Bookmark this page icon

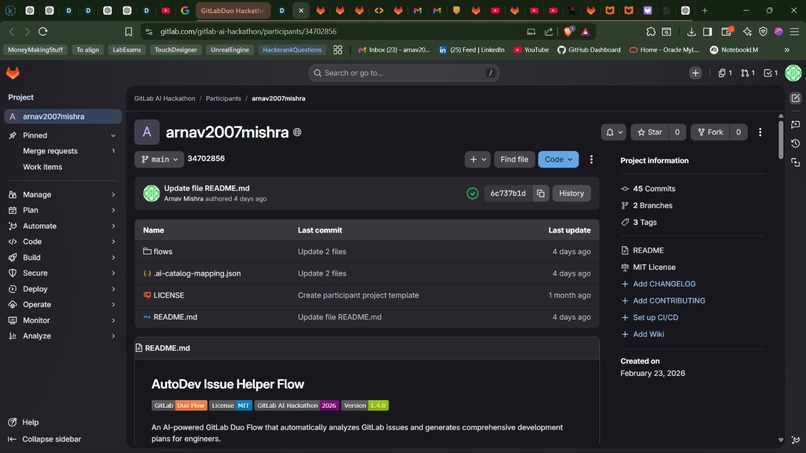click(129, 31)
